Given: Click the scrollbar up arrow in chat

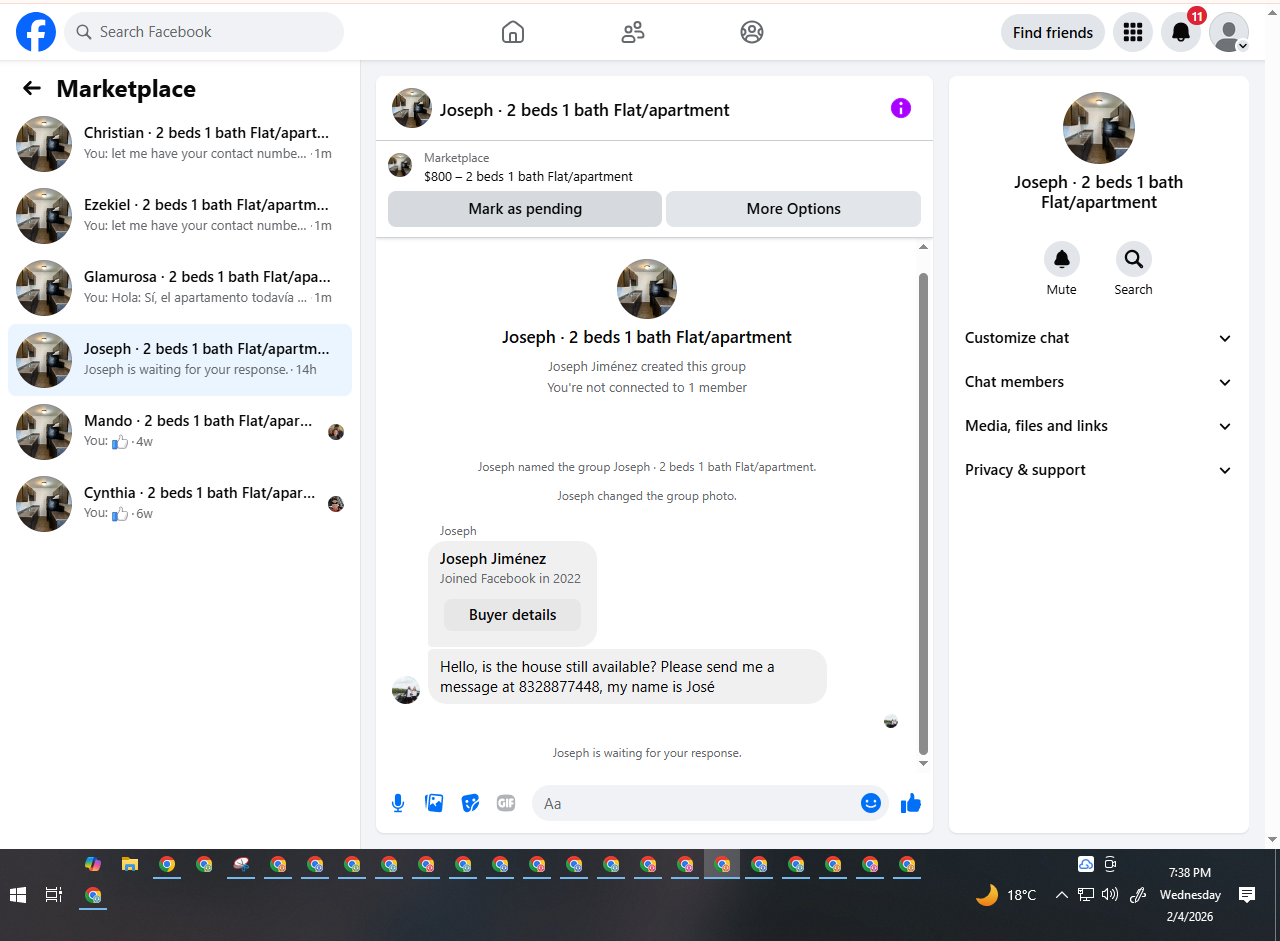Looking at the screenshot, I should click(x=923, y=247).
